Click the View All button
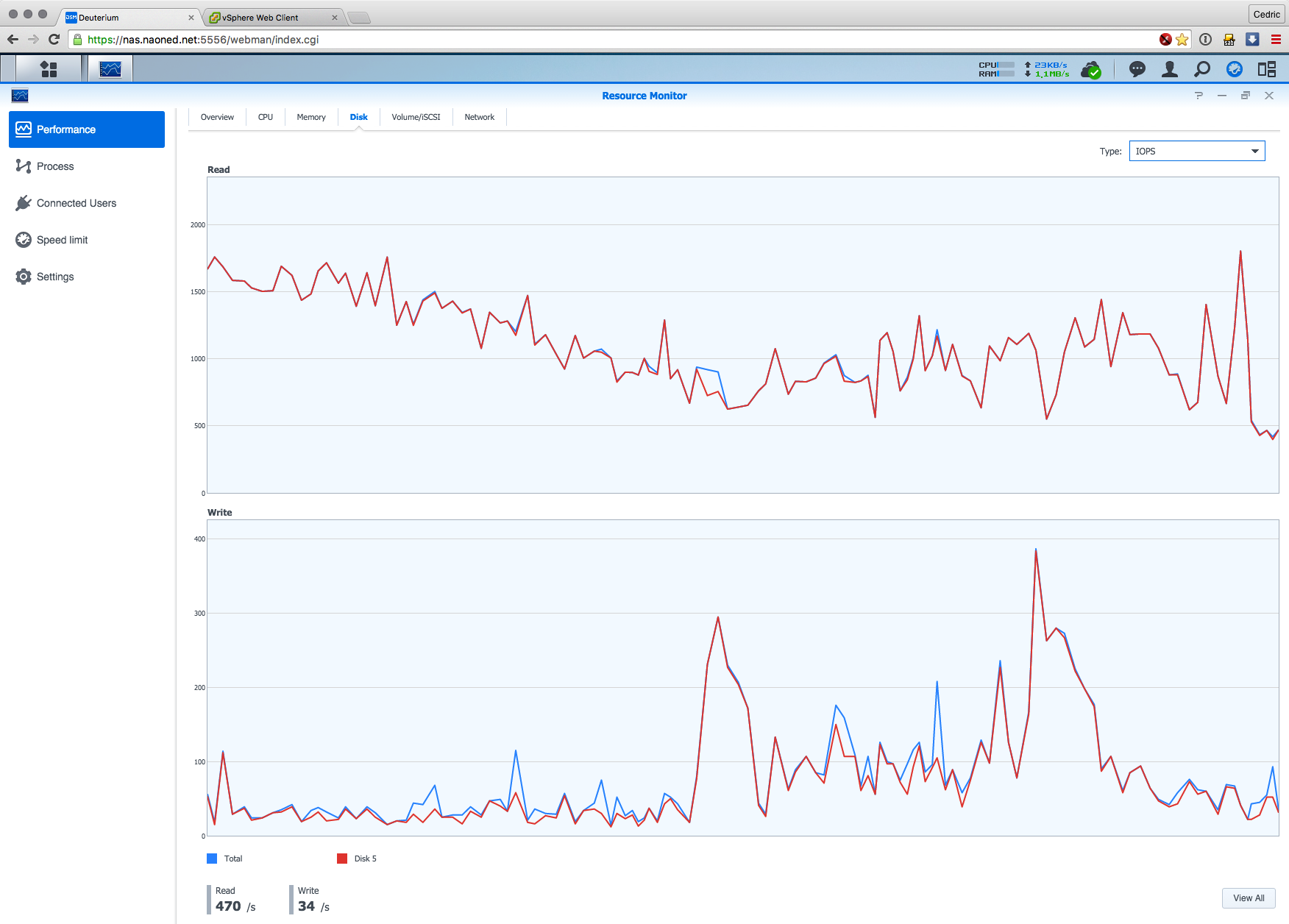 (1249, 898)
